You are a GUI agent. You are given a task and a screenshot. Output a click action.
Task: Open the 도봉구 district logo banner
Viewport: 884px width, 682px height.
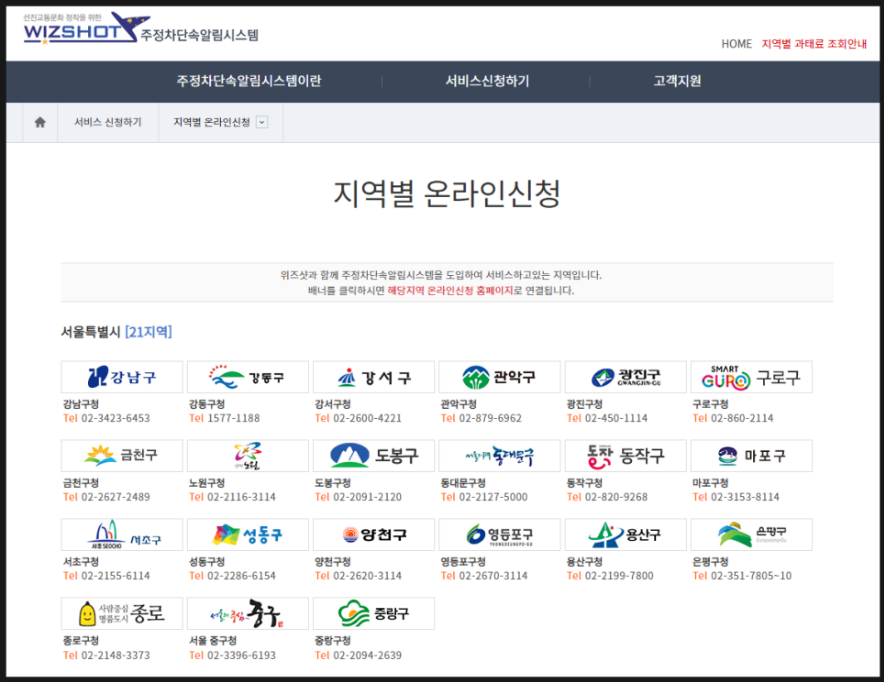tap(374, 455)
